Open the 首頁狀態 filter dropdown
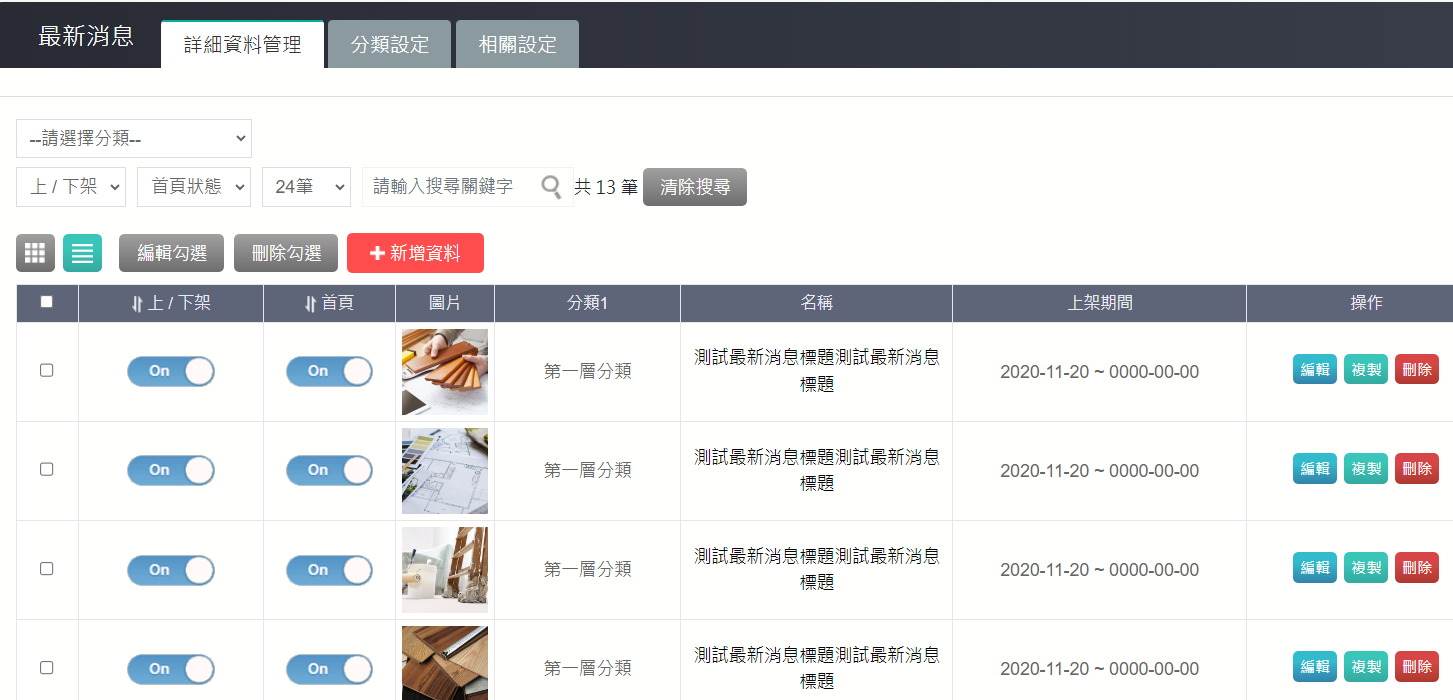 click(194, 187)
